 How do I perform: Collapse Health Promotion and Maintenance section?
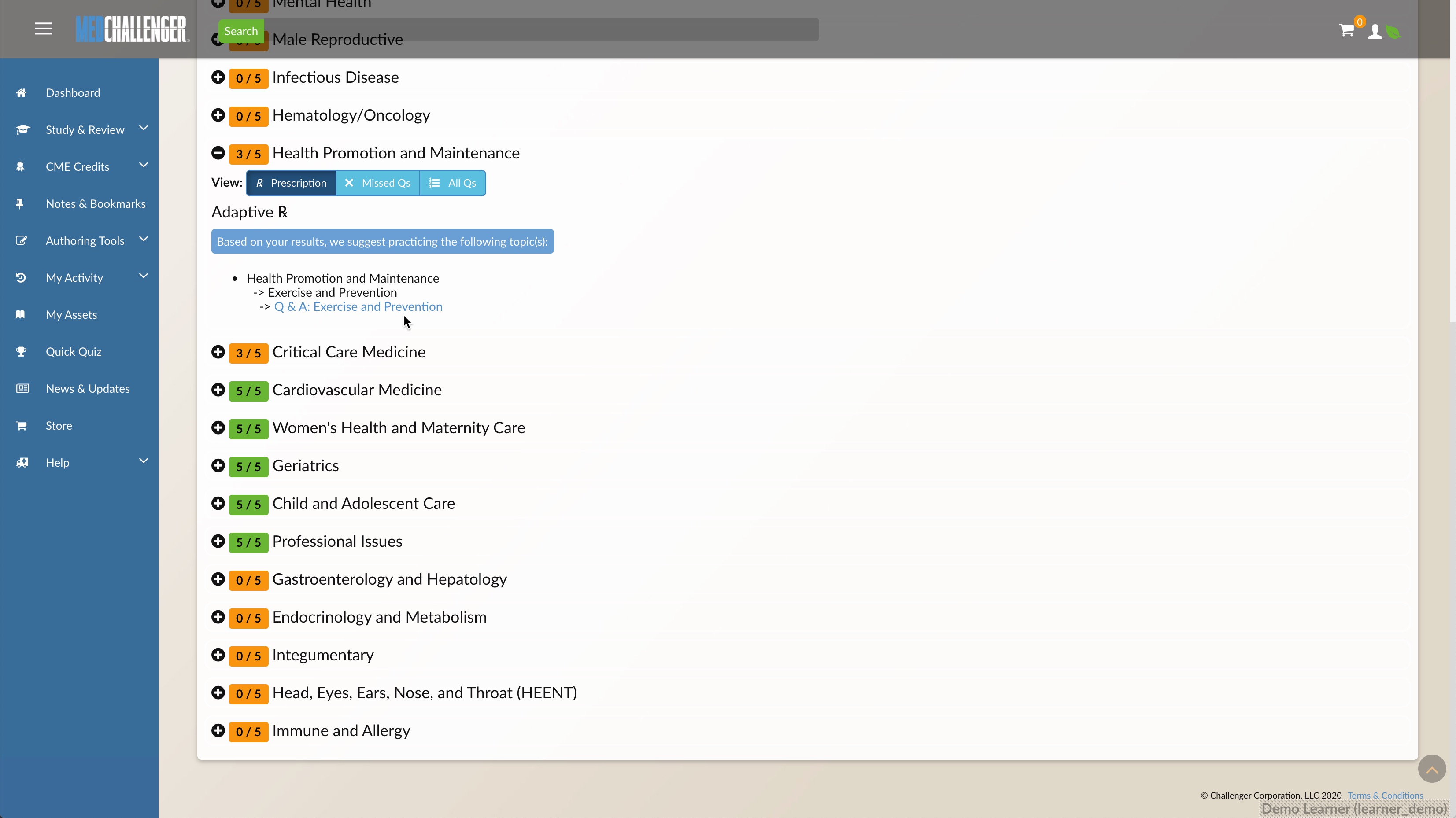tap(218, 153)
